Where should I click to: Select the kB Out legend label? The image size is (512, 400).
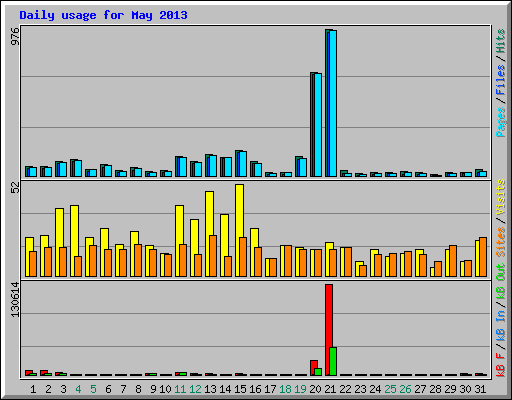500,281
